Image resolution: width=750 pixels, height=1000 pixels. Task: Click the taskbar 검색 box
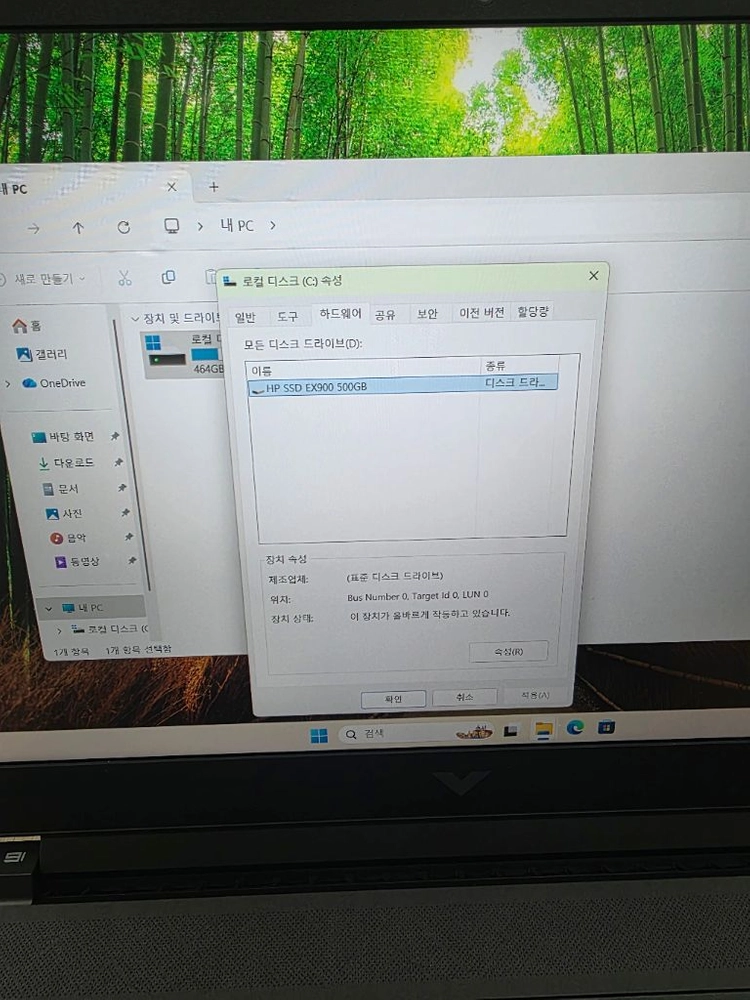(x=416, y=733)
